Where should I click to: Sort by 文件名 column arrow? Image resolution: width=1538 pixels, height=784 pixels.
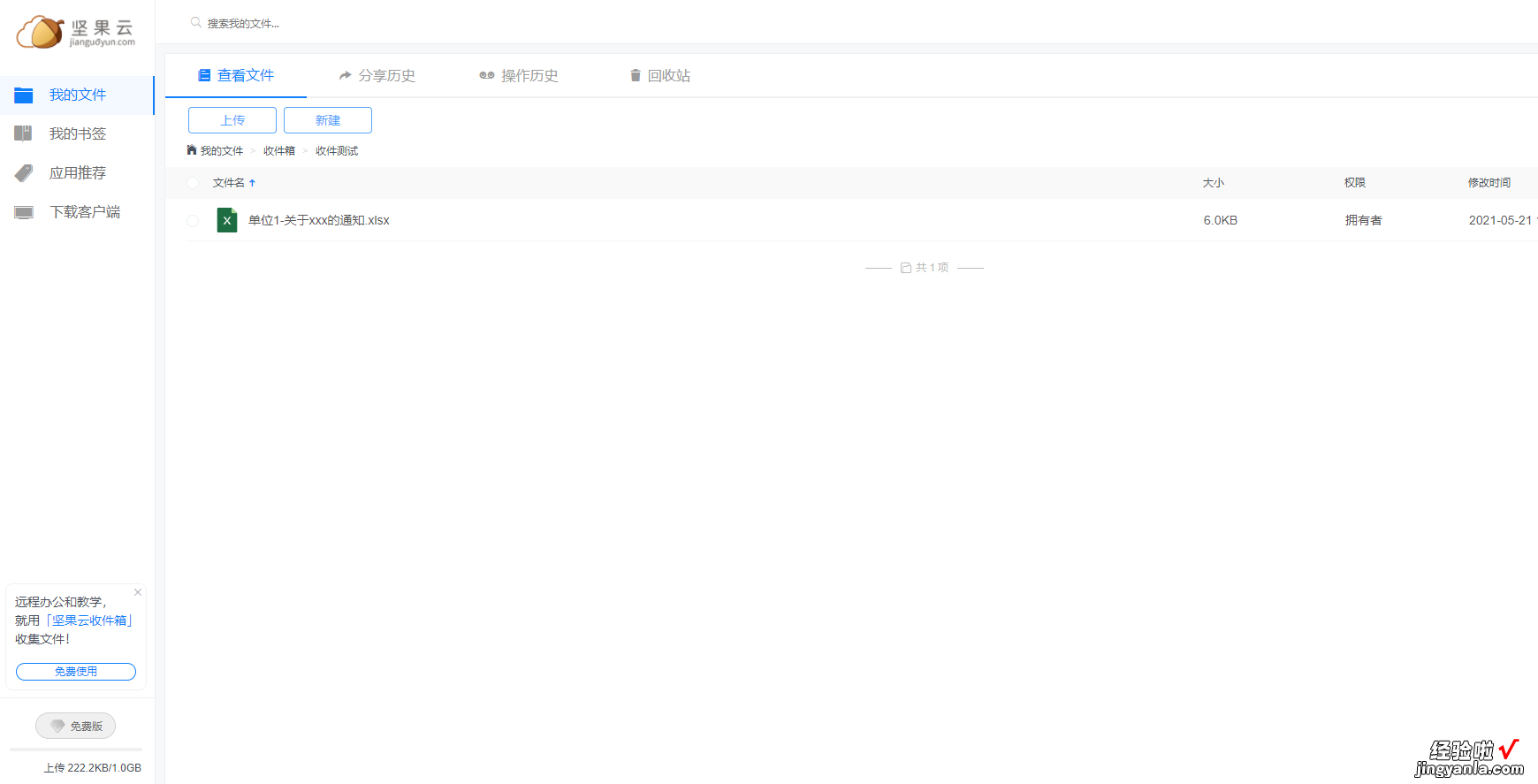coord(252,183)
